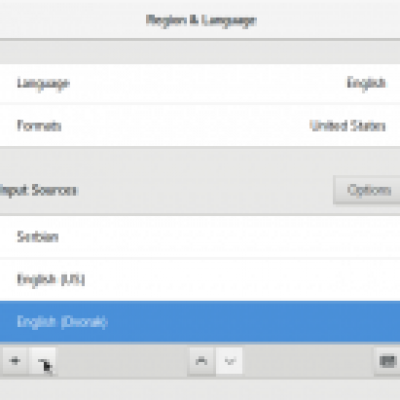The height and width of the screenshot is (400, 400).
Task: Move selected input source down
Action: 230,361
